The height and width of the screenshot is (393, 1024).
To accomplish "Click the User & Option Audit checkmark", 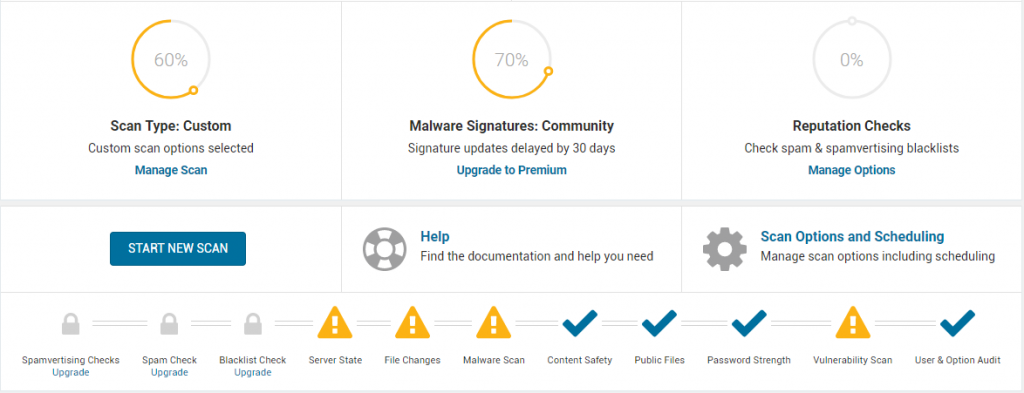I will (x=957, y=323).
